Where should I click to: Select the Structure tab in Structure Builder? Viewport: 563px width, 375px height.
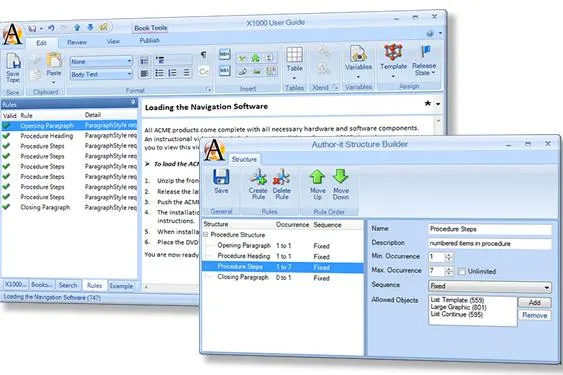click(244, 159)
